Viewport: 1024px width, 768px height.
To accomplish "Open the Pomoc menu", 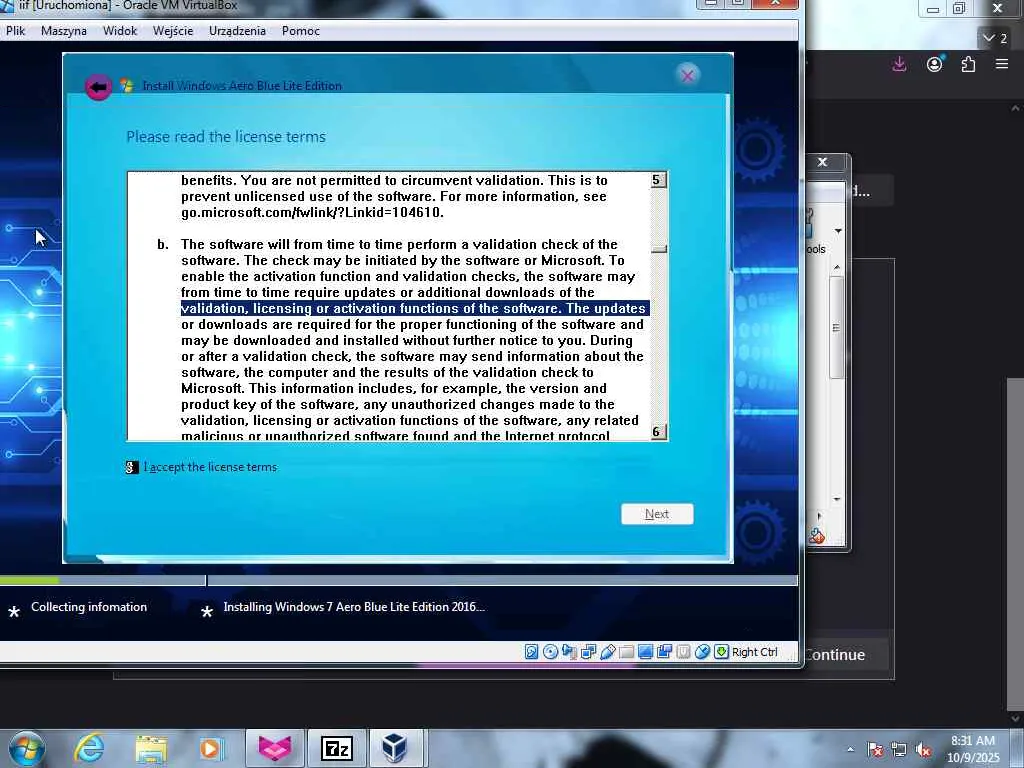I will point(300,31).
